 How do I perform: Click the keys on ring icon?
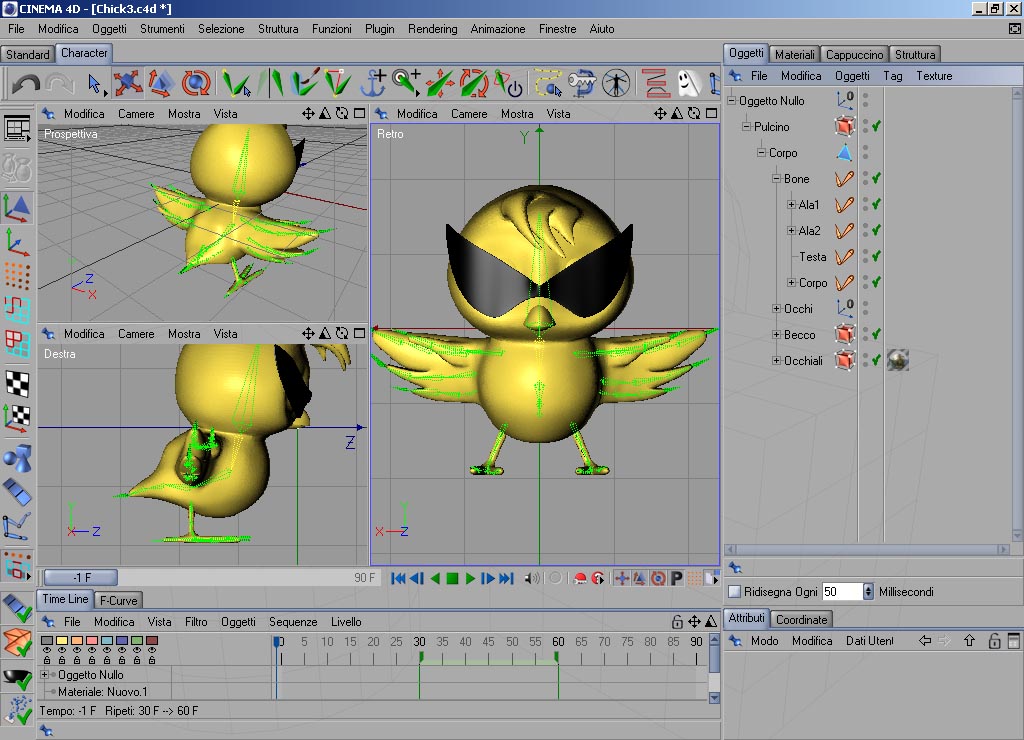581,83
